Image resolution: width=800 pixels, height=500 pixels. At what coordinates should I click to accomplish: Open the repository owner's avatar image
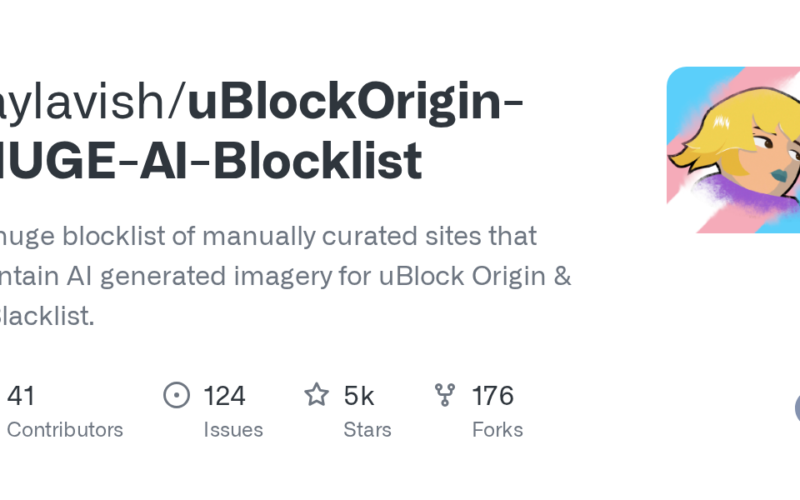pos(733,150)
